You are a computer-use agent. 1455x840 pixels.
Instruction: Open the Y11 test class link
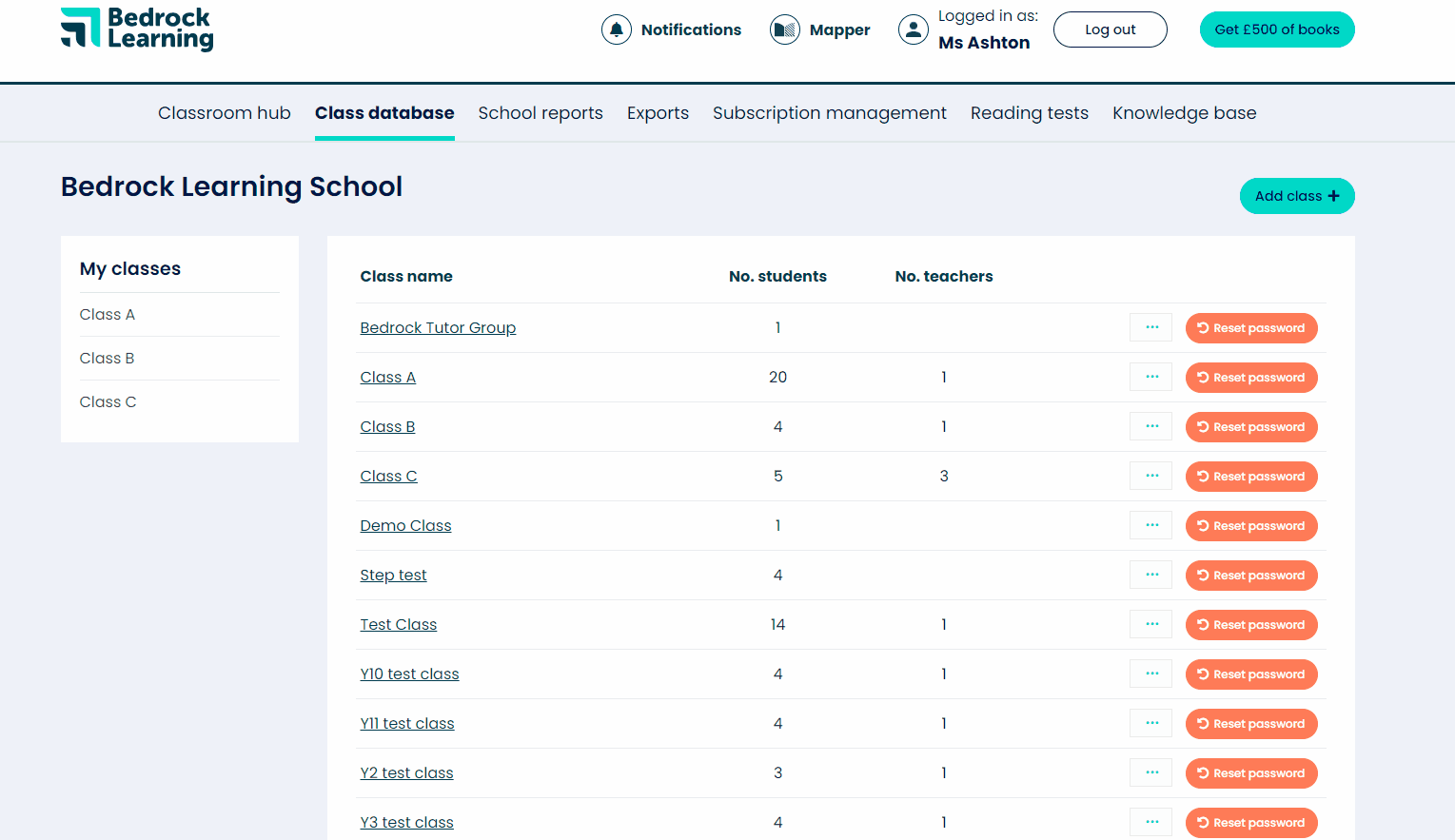point(407,723)
